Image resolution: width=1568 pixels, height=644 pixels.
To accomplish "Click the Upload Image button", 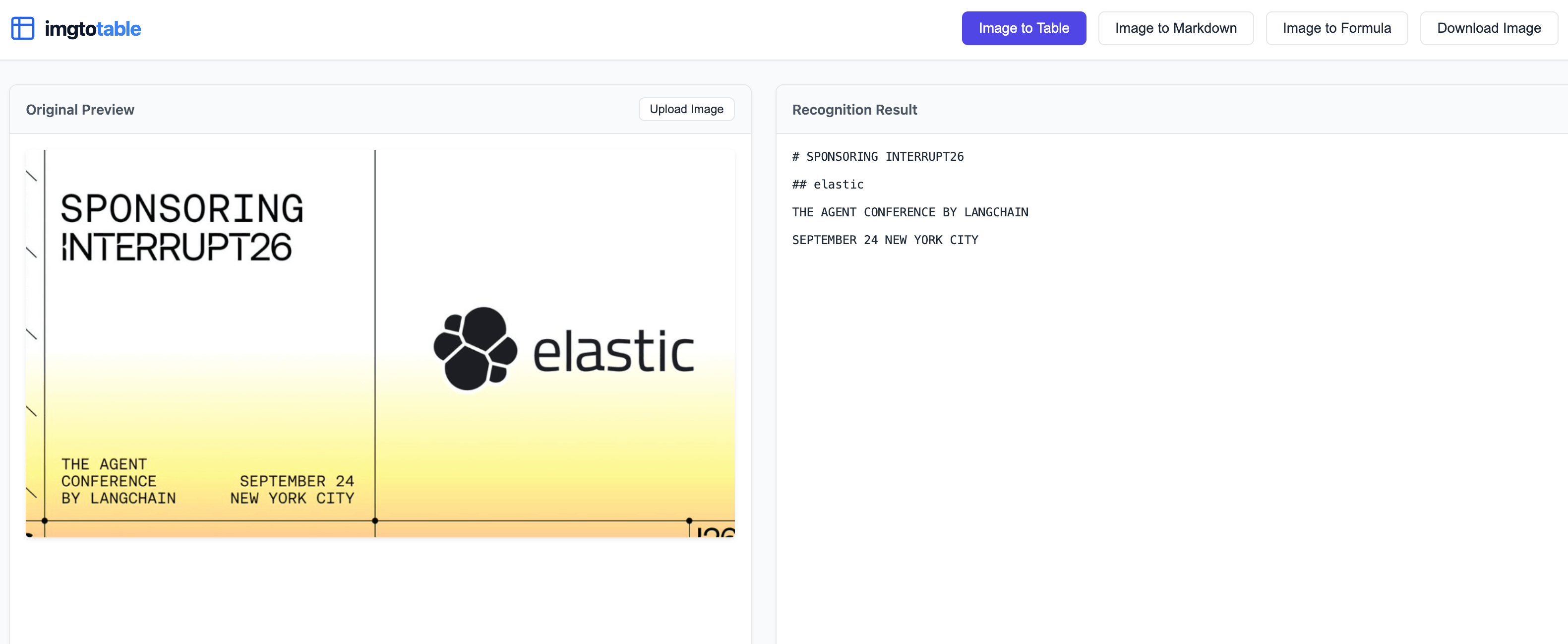I will (x=687, y=109).
